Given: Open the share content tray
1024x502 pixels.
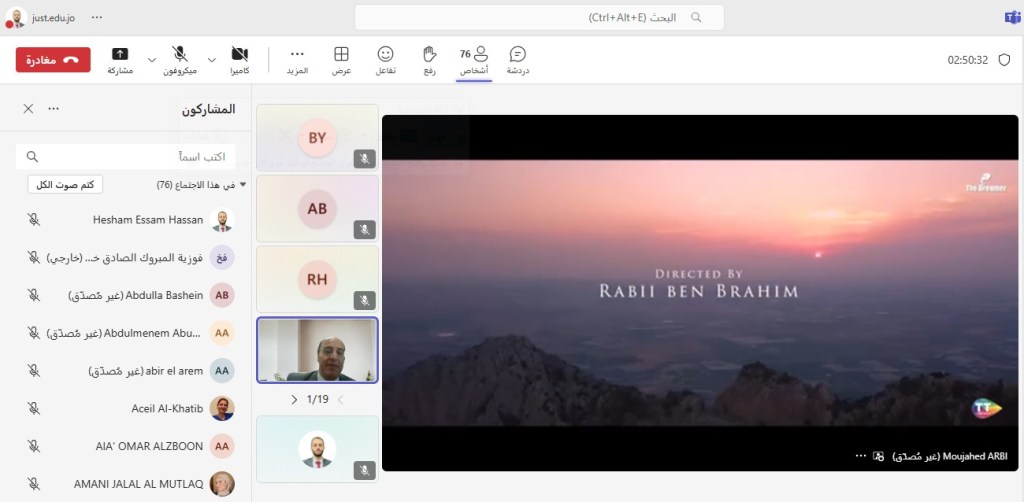Looking at the screenshot, I should coord(120,59).
